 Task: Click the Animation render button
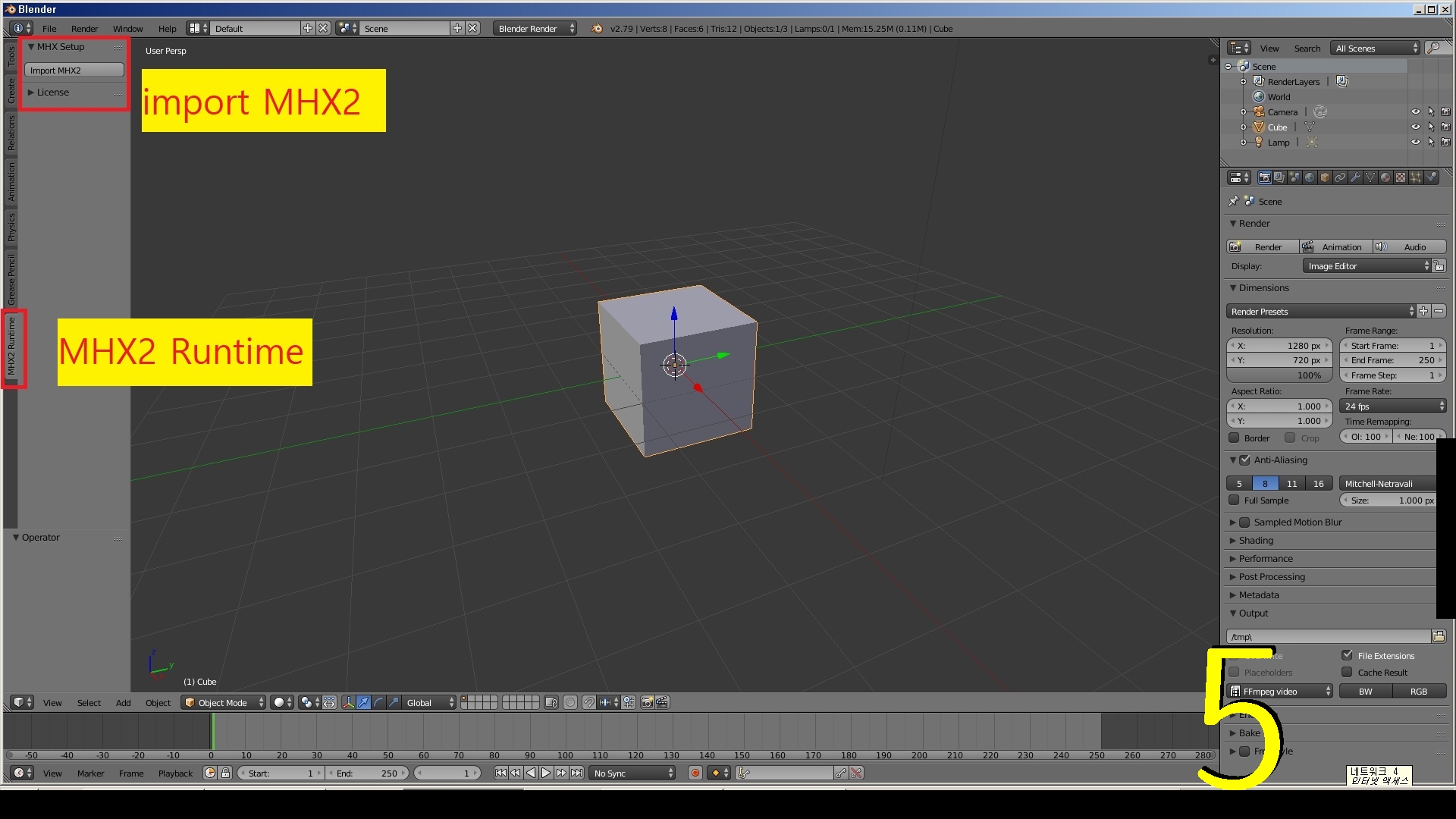click(1335, 246)
